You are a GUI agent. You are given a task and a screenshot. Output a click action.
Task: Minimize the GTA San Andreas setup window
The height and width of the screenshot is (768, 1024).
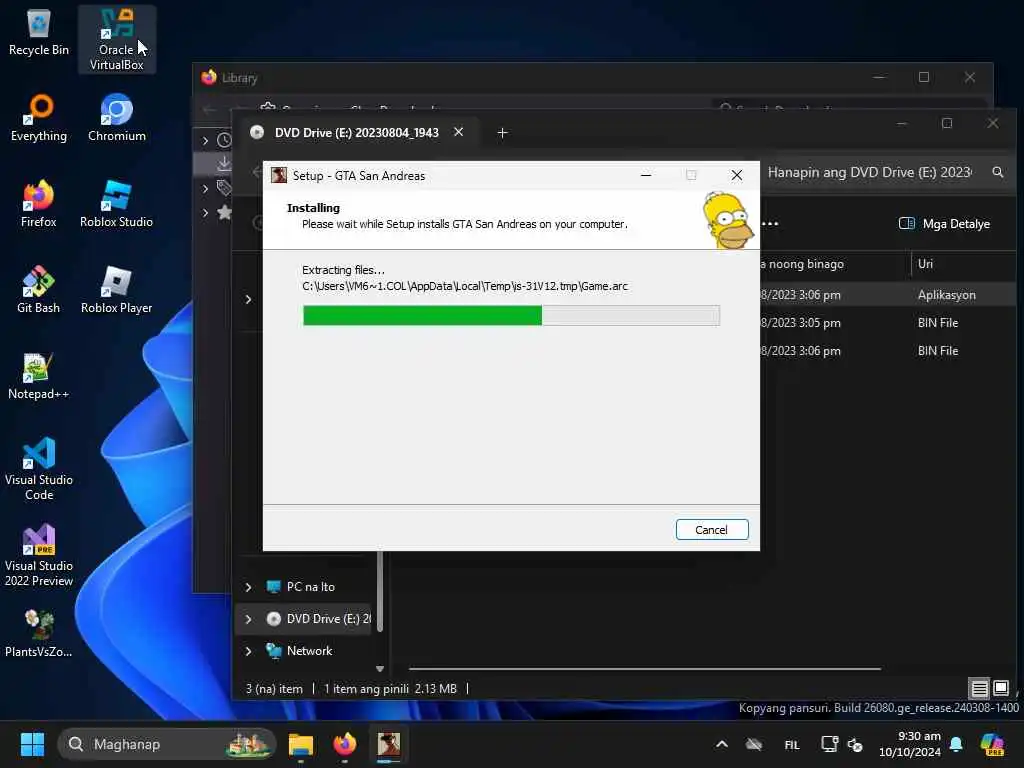point(645,176)
